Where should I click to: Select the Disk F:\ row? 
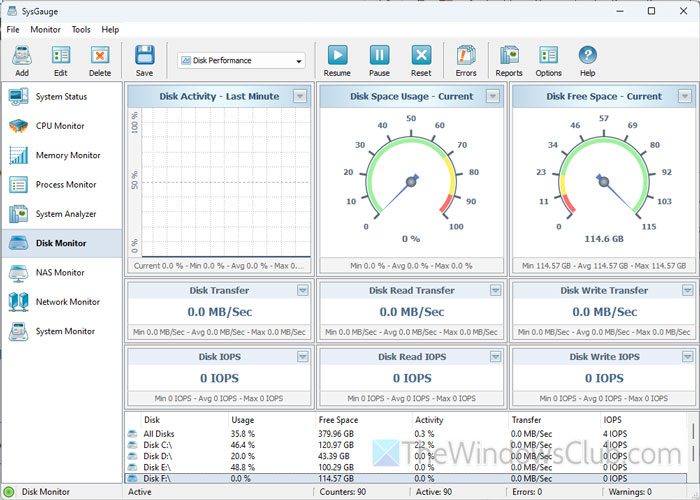click(406, 479)
